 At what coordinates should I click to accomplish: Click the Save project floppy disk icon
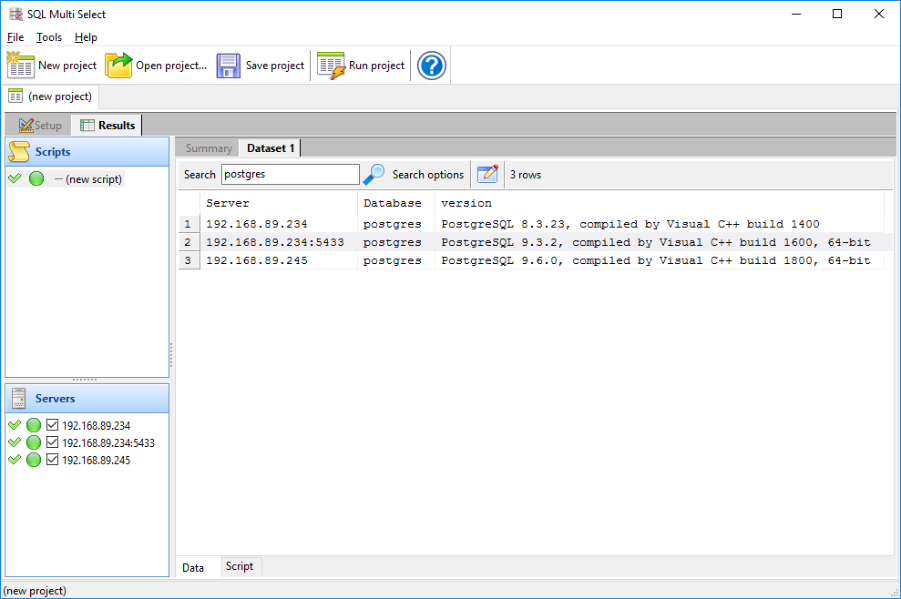(x=229, y=66)
